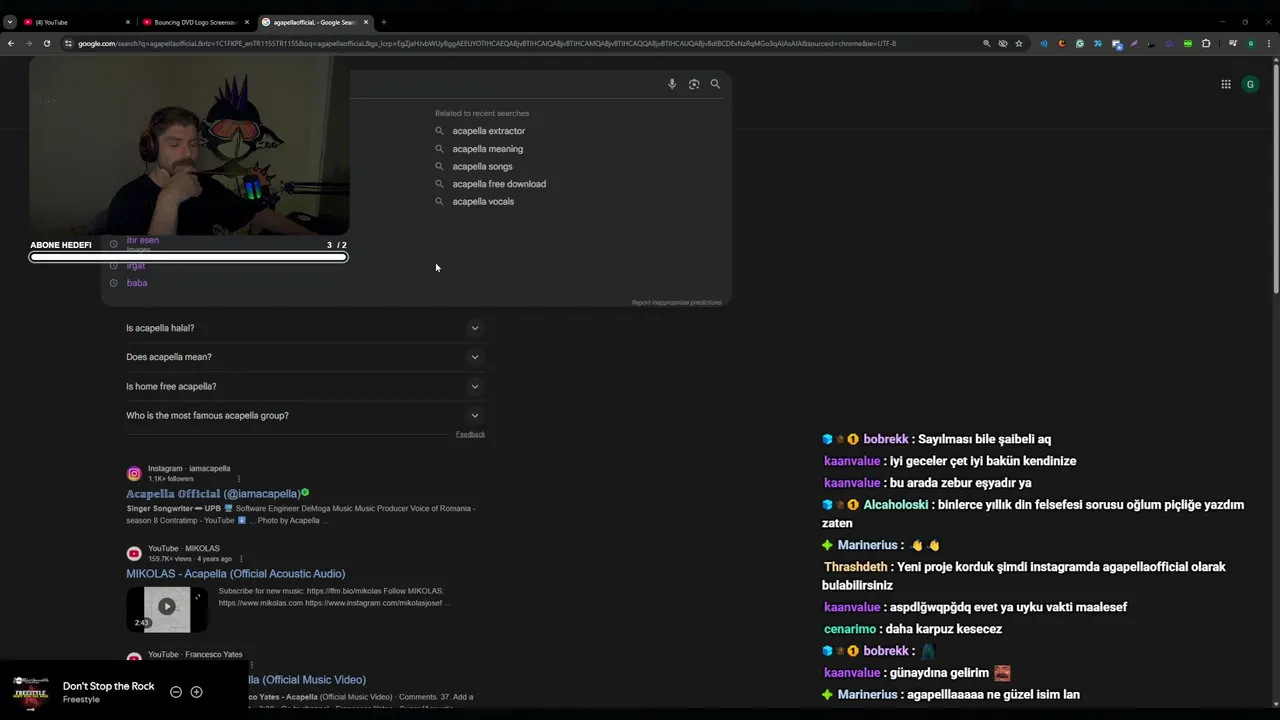Select the recent search 'itir esen'
The width and height of the screenshot is (1280, 720).
tap(143, 240)
